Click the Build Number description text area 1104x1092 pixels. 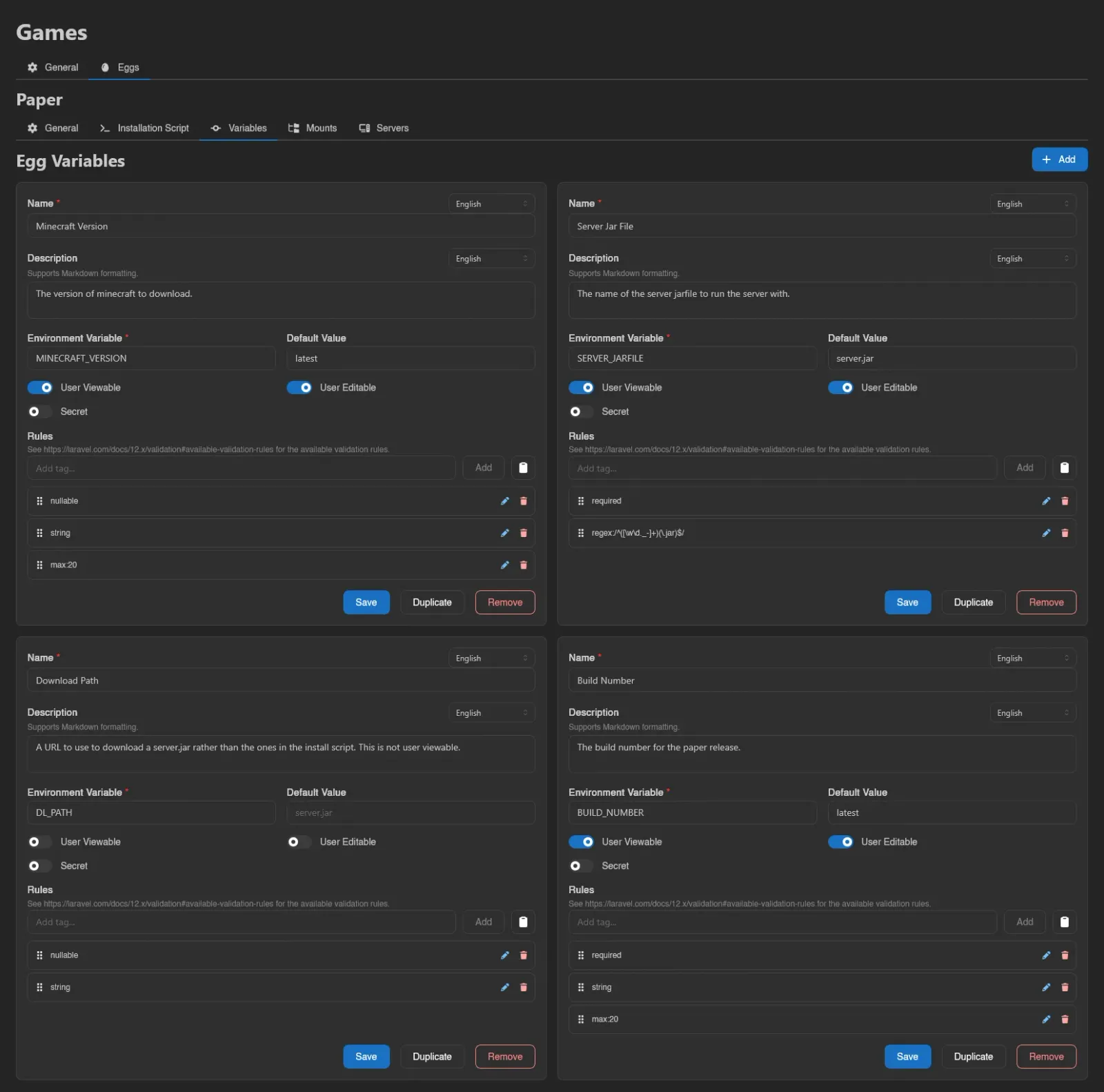[822, 754]
